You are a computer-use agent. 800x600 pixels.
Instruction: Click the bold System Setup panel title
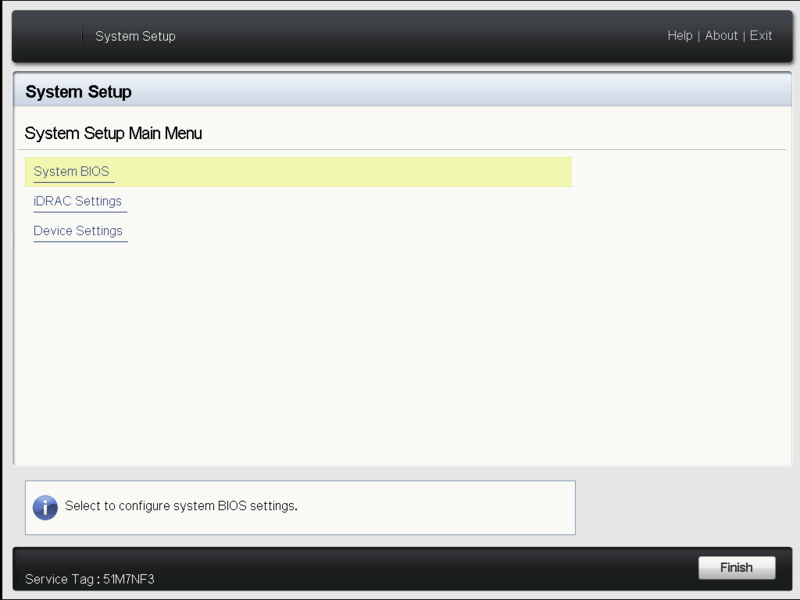click(78, 92)
